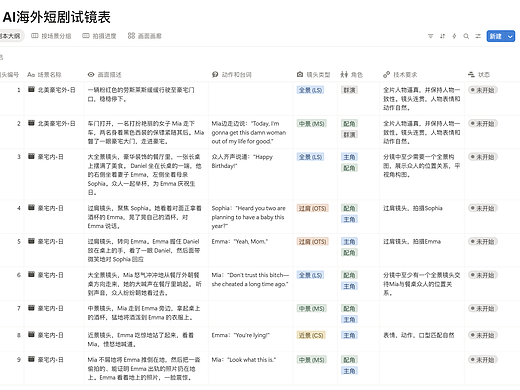Open the 北美豪宅外-日 scene in row 2
520x390 pixels.
[x=57, y=124]
